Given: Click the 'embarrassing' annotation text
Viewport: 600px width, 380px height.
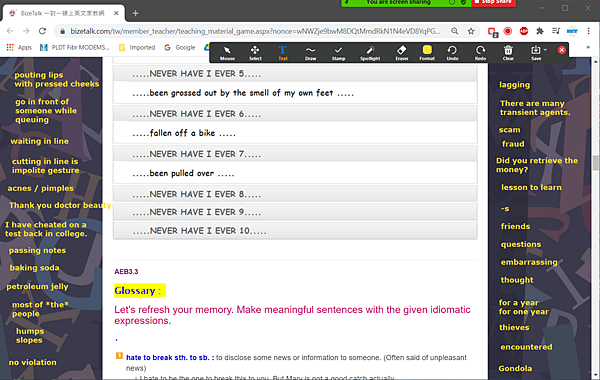Looking at the screenshot, I should coord(529,262).
